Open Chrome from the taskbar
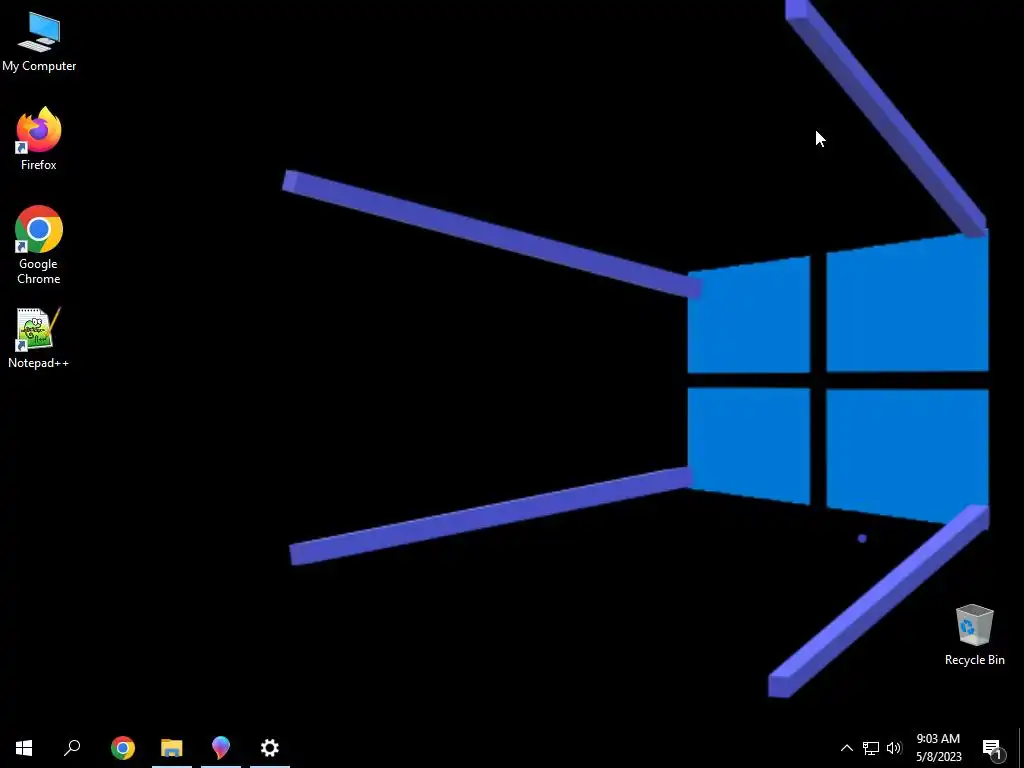The height and width of the screenshot is (768, 1024). click(123, 748)
